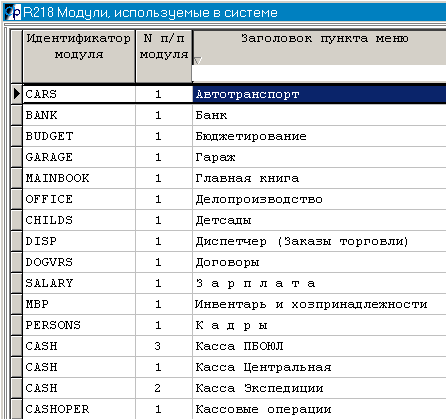Click the CASH identifier in 'Касса Центральная' row

coord(79,367)
